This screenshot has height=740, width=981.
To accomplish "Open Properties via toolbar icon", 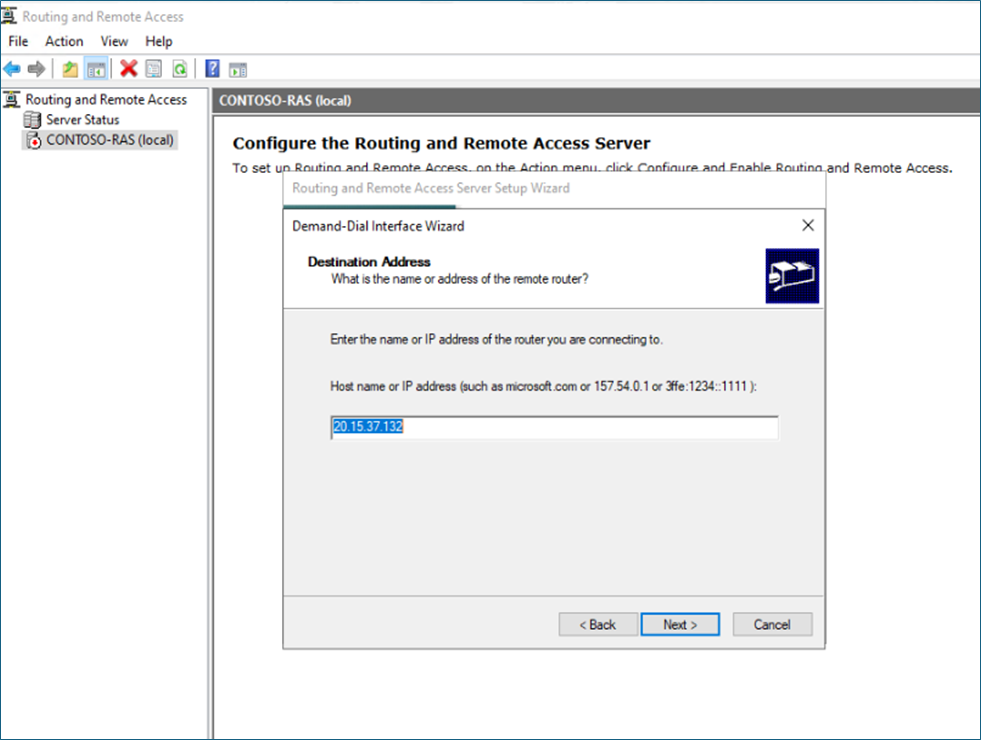I will (153, 69).
